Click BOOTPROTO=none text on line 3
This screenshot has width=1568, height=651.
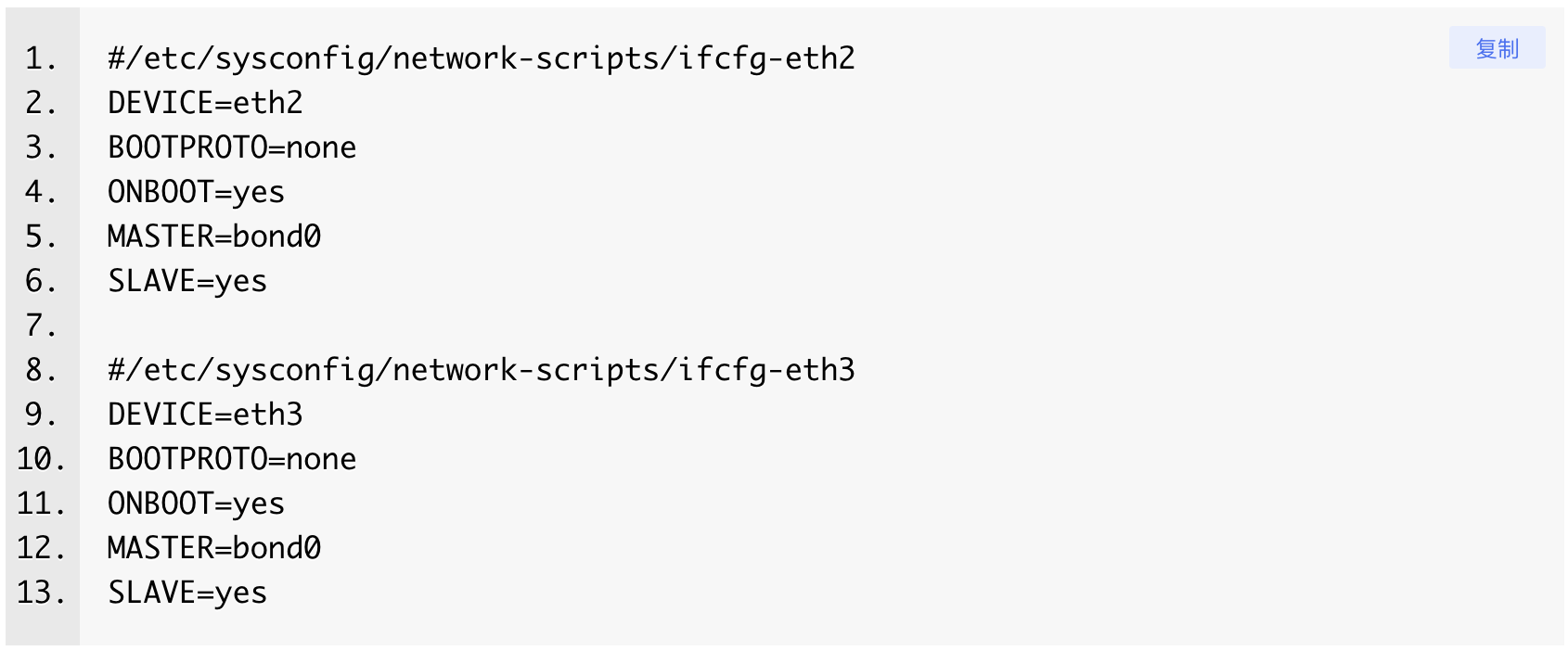[x=232, y=147]
